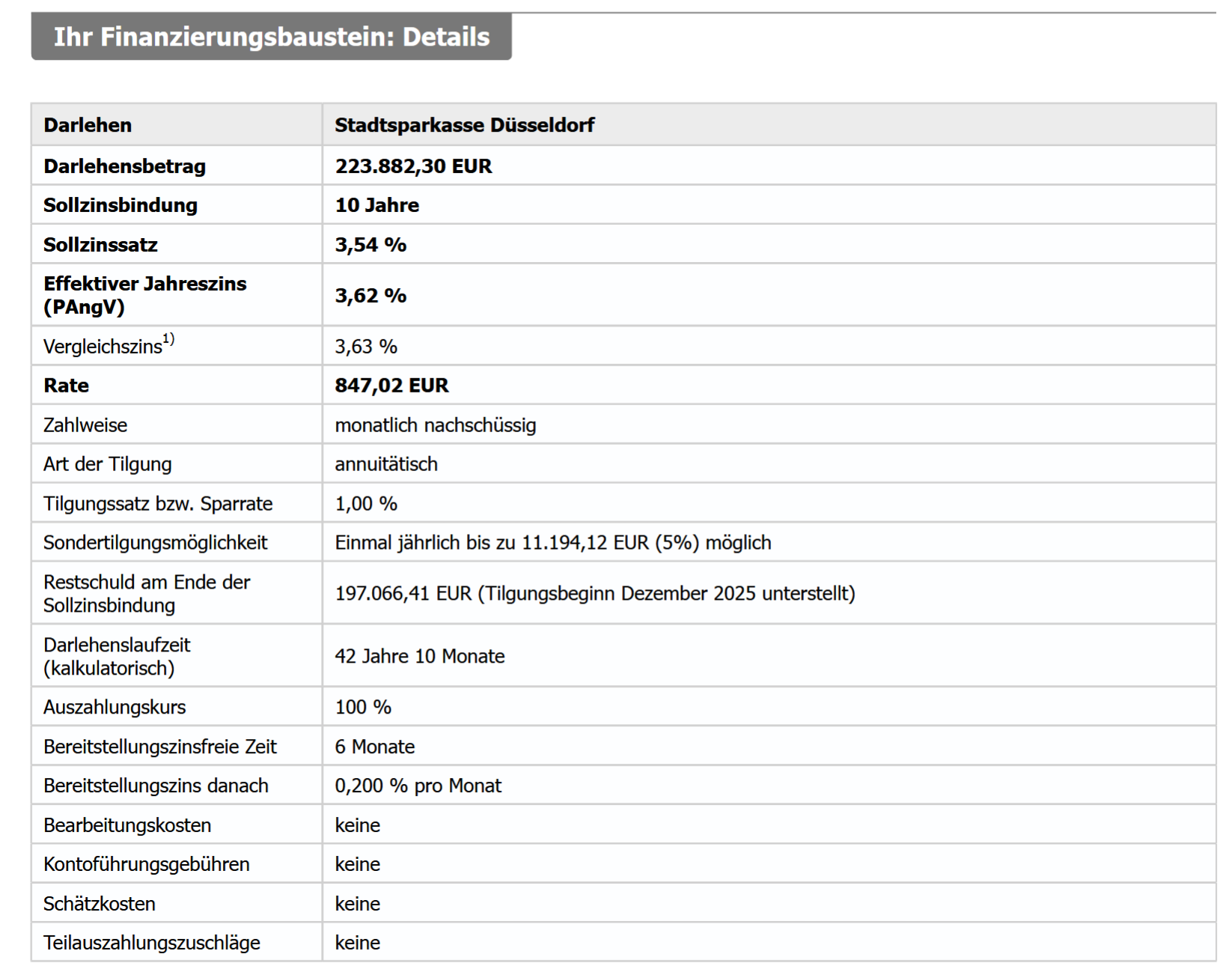
Task: Select the Vergleichszins value 3,63 %
Action: [x=366, y=347]
